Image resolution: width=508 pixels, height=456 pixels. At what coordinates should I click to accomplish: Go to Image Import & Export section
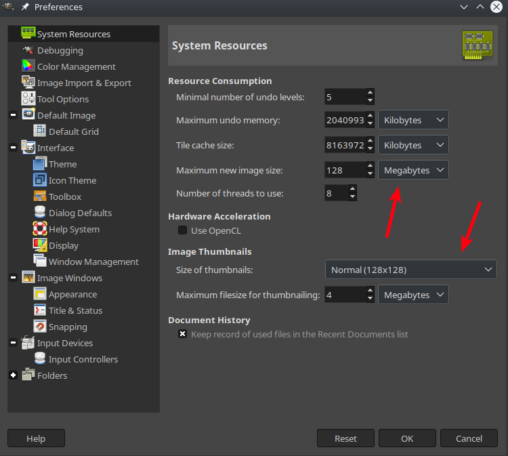[x=84, y=83]
